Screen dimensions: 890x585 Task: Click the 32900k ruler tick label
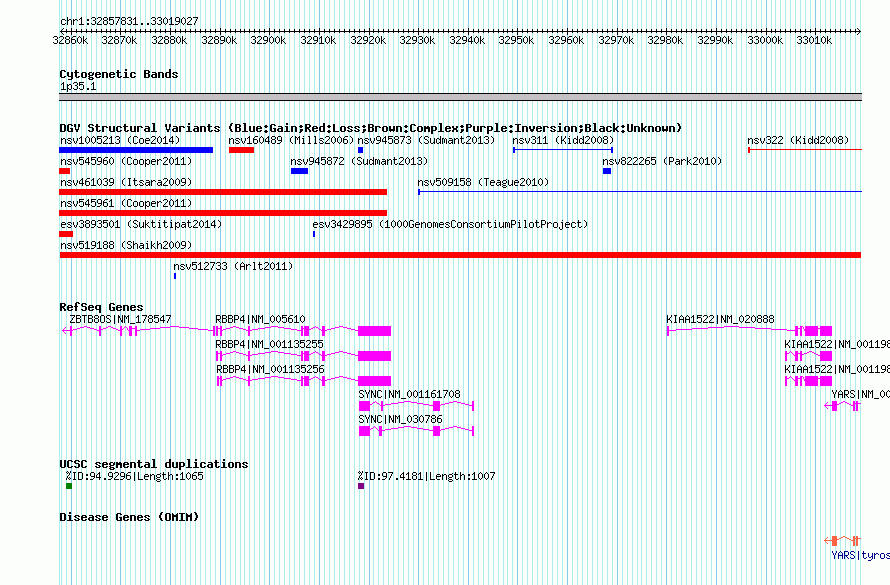click(x=268, y=40)
